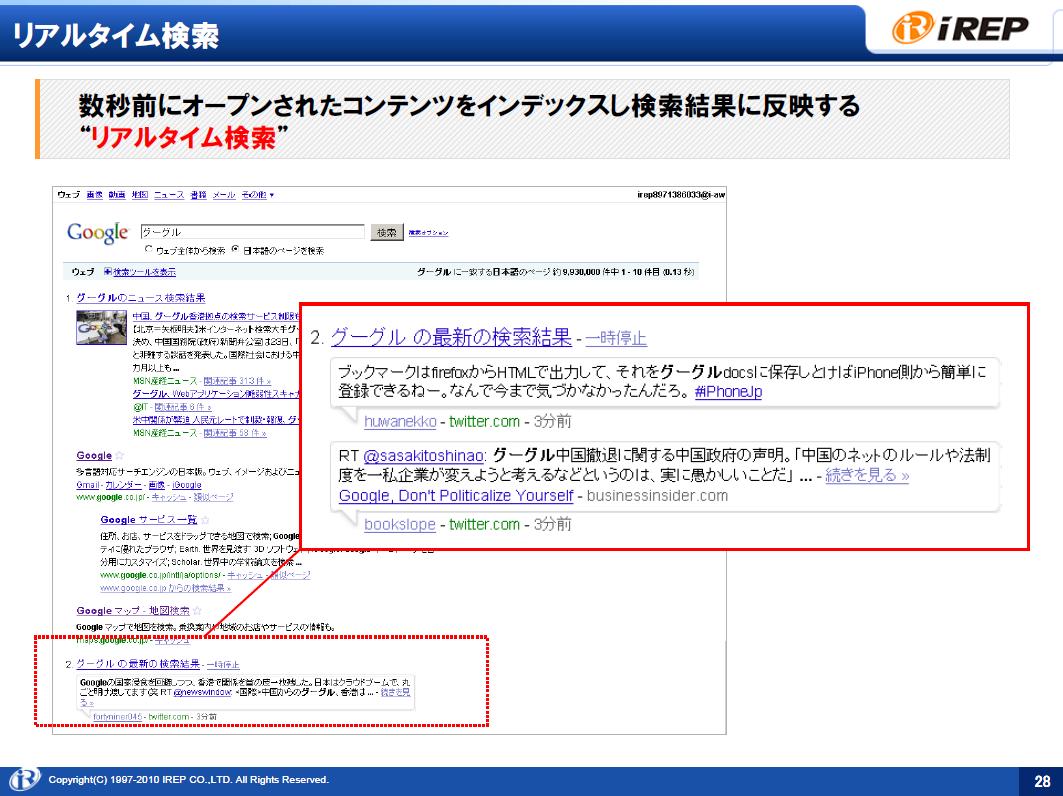This screenshot has height=796, width=1063.
Task: Expand the その他 dropdown in top navigation
Action: pos(258,195)
